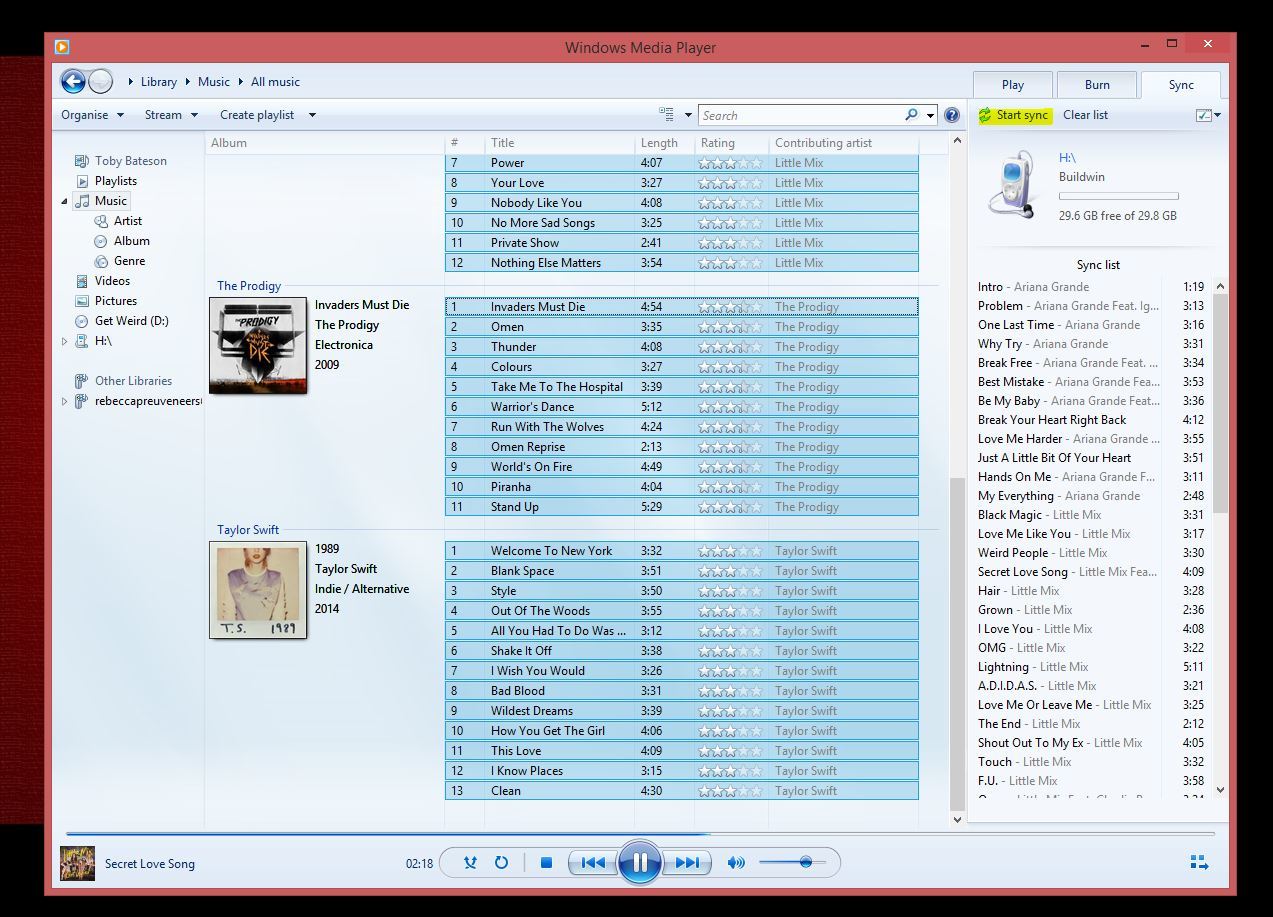Click the All music breadcrumb
Image resolution: width=1273 pixels, height=917 pixels.
[275, 82]
